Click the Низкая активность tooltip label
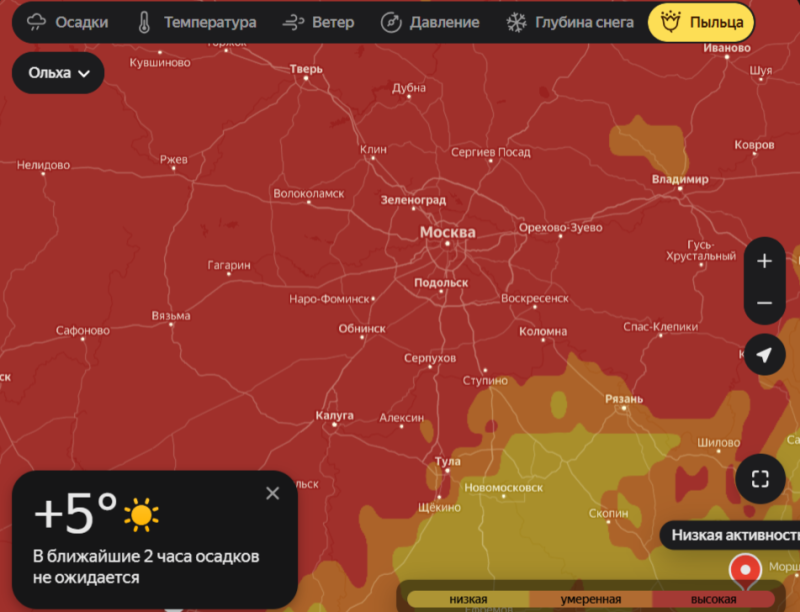This screenshot has height=612, width=800. coord(733,535)
